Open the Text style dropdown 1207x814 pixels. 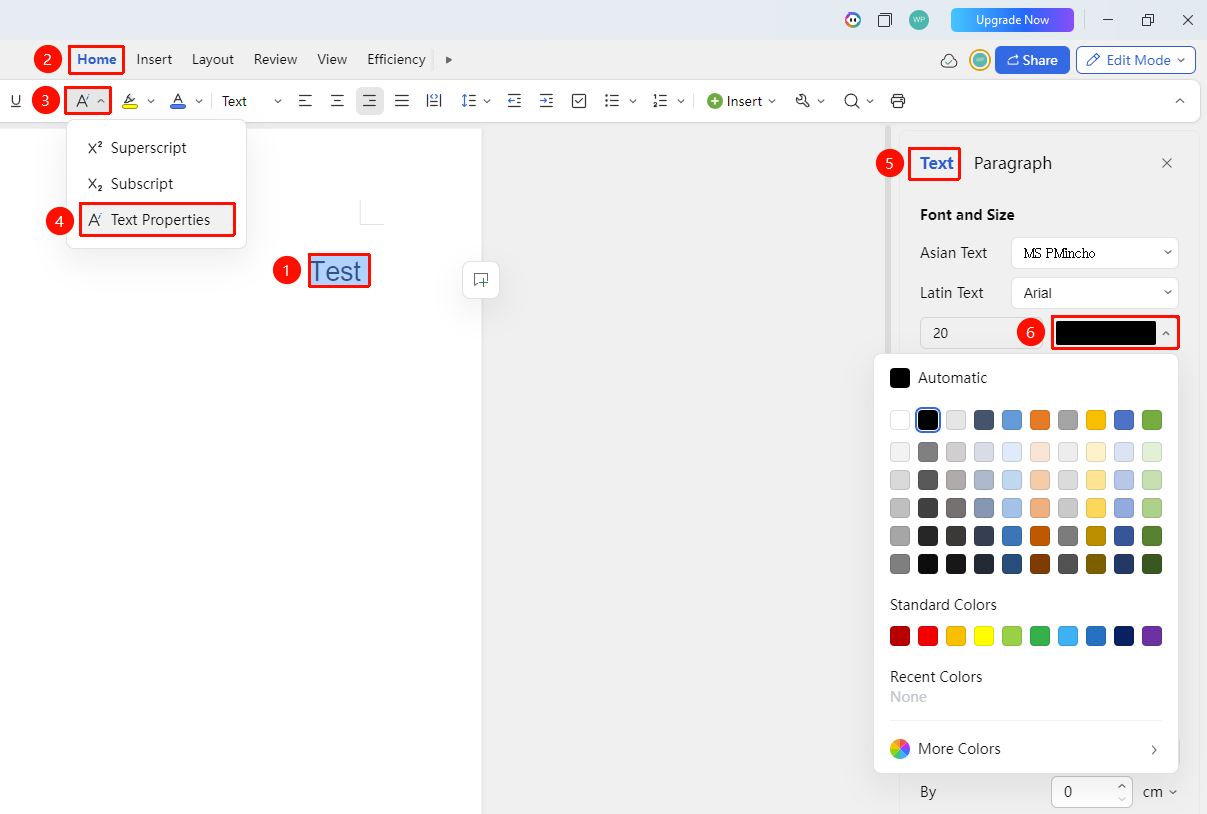coord(252,101)
